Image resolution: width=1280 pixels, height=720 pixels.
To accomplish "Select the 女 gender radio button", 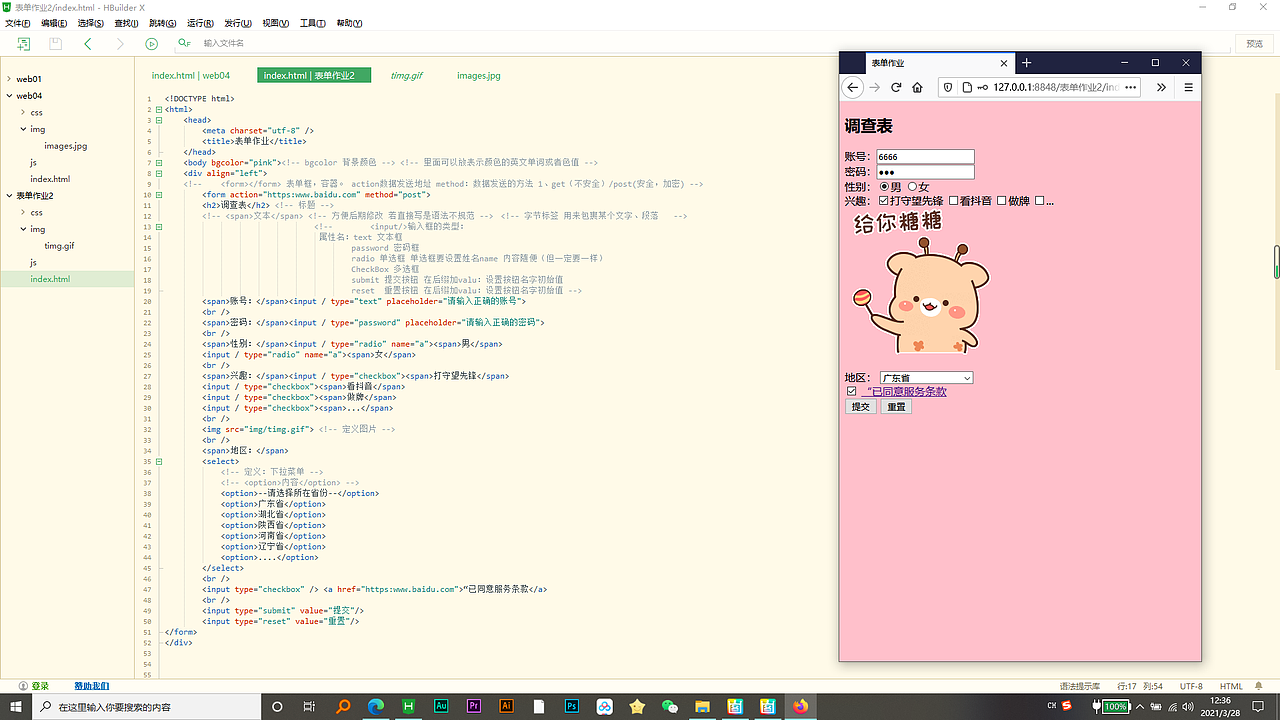I will tap(912, 188).
